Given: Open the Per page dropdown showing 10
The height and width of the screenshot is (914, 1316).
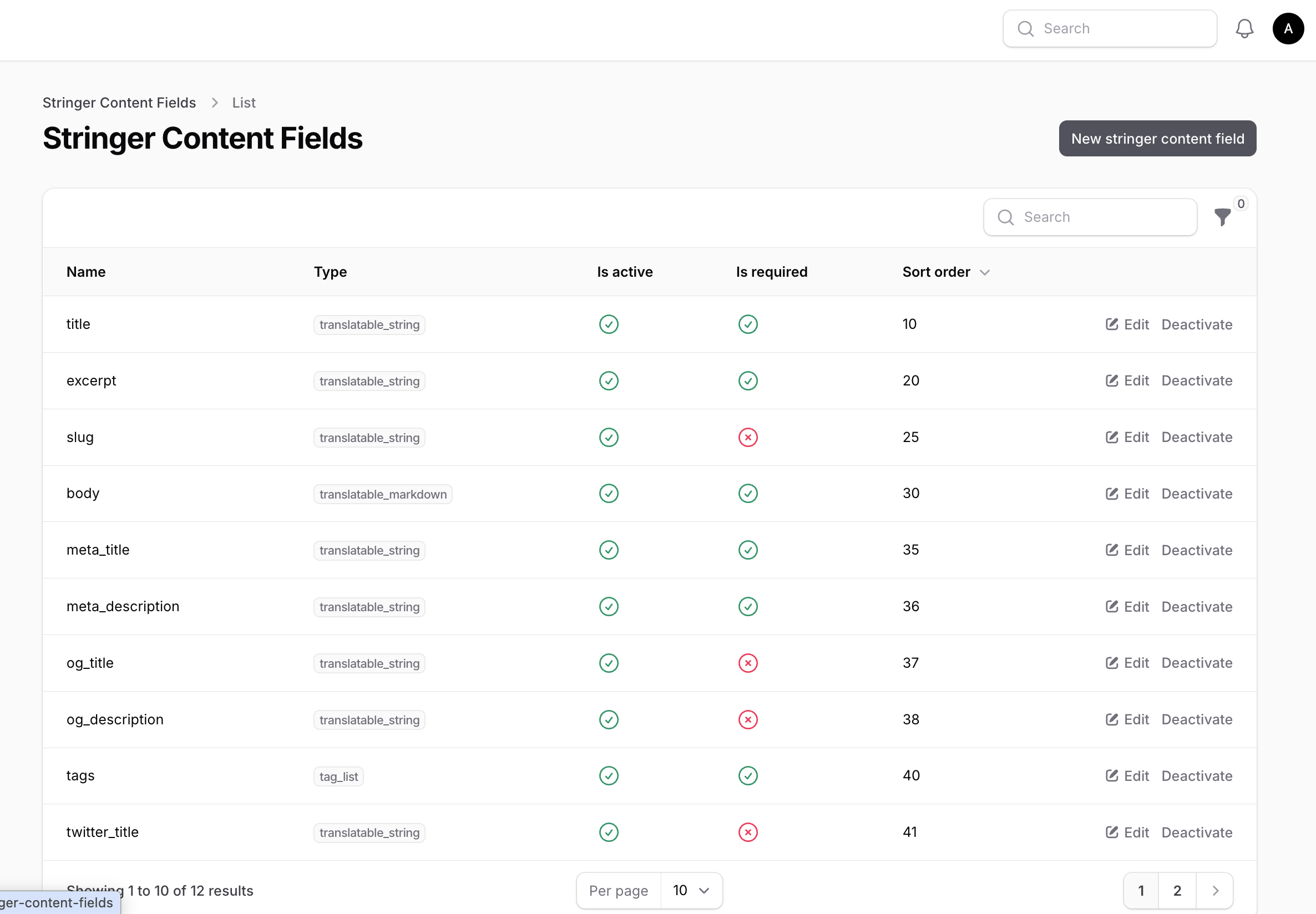Looking at the screenshot, I should (x=691, y=891).
